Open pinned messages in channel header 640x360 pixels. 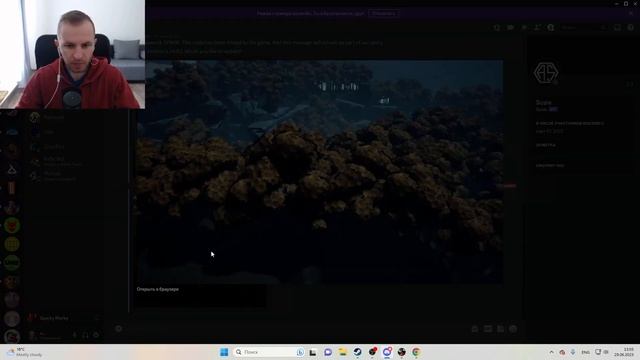(x=524, y=27)
